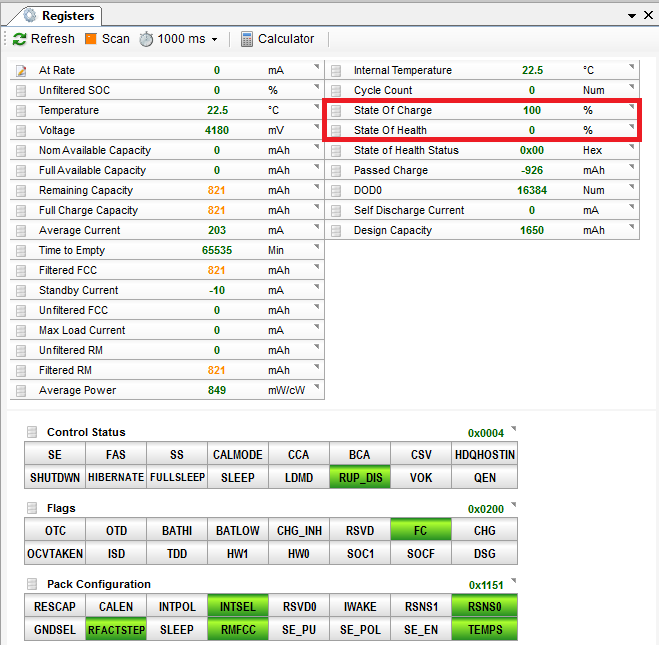The height and width of the screenshot is (645, 659).
Task: Start Scan with the orange icon
Action: [x=91, y=39]
